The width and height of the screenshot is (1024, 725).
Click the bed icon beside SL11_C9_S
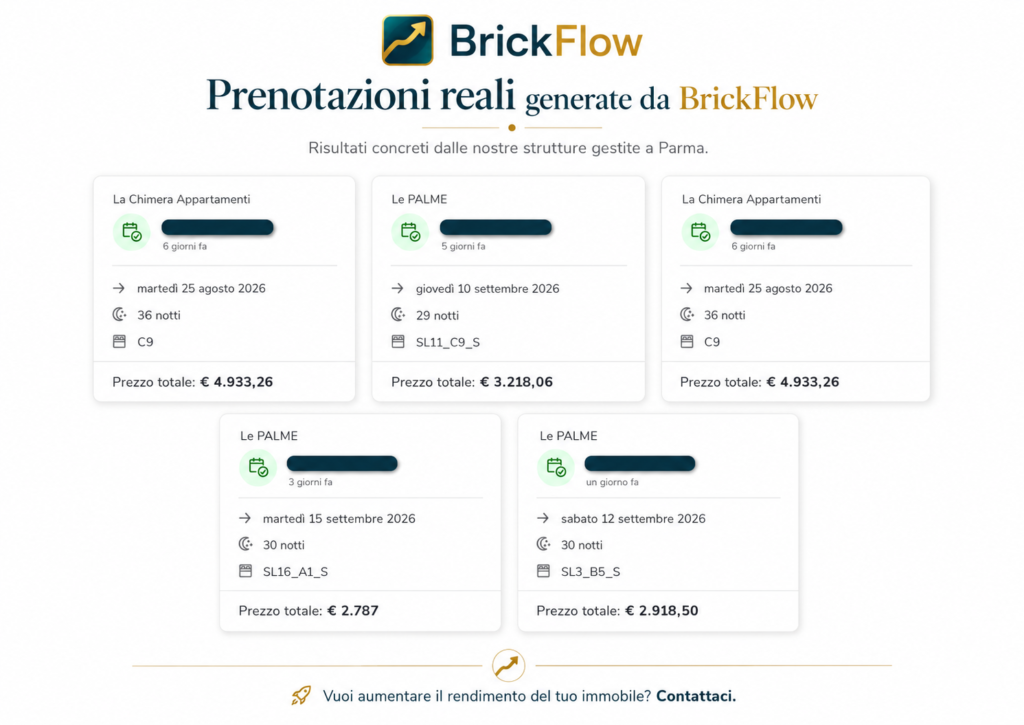tap(398, 342)
